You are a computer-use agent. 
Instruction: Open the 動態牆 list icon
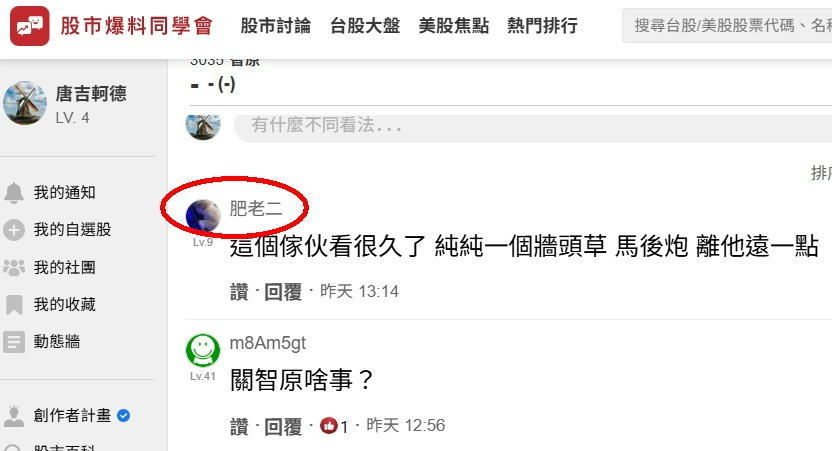pyautogui.click(x=14, y=342)
